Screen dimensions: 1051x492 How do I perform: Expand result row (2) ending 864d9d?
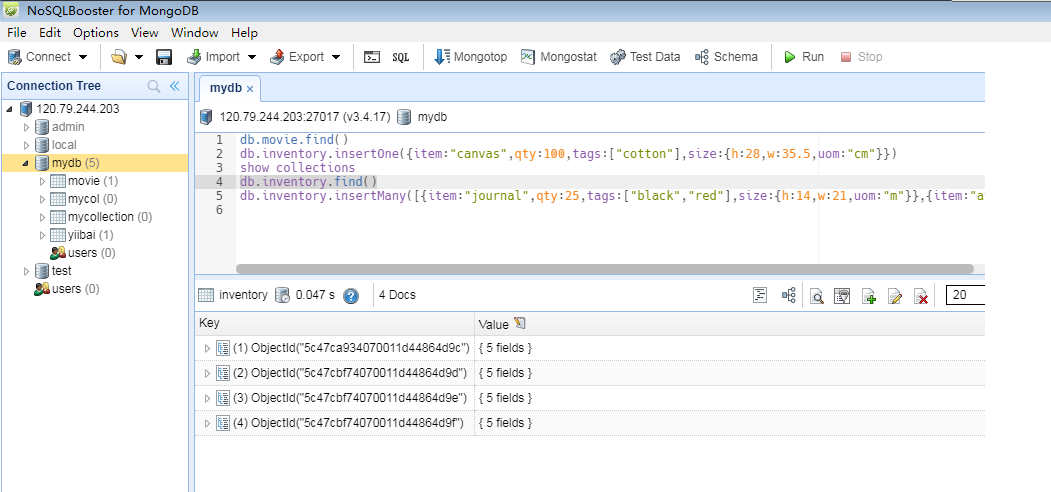pos(207,373)
